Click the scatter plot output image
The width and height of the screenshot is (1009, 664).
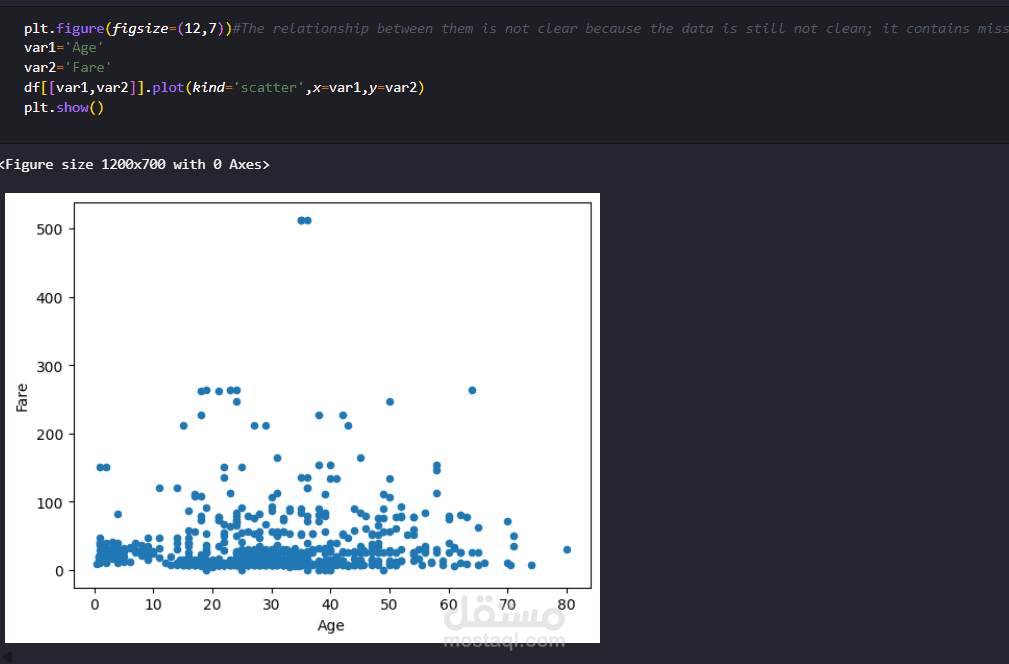coord(302,417)
